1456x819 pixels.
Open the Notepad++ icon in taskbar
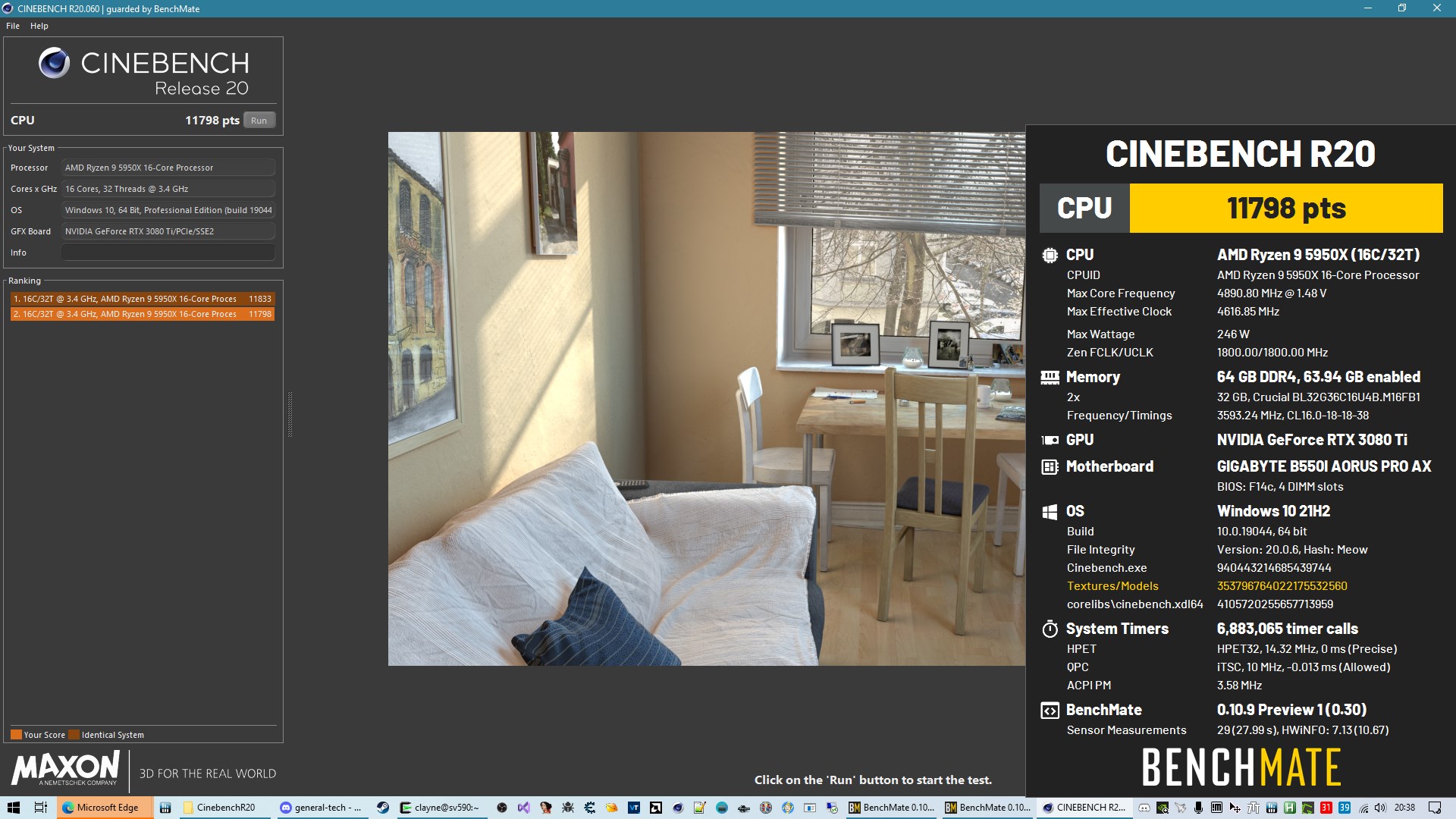(699, 808)
